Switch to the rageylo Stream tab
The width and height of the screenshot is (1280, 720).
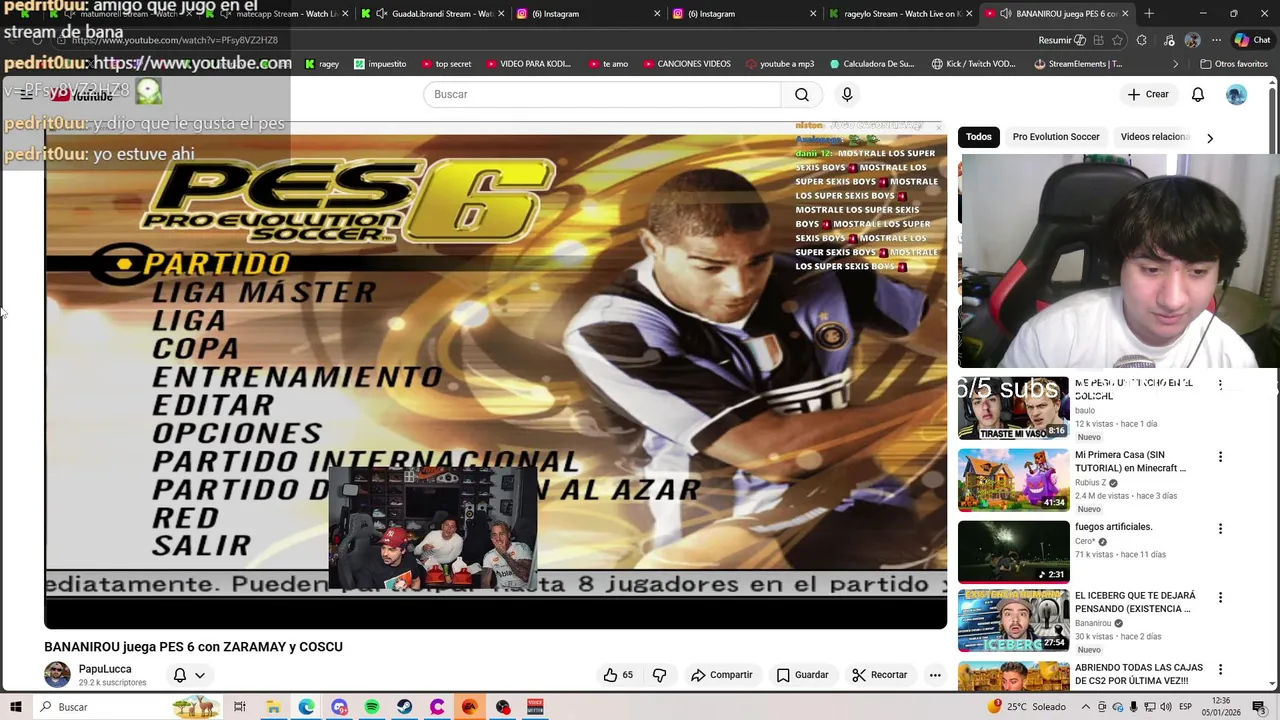click(898, 14)
